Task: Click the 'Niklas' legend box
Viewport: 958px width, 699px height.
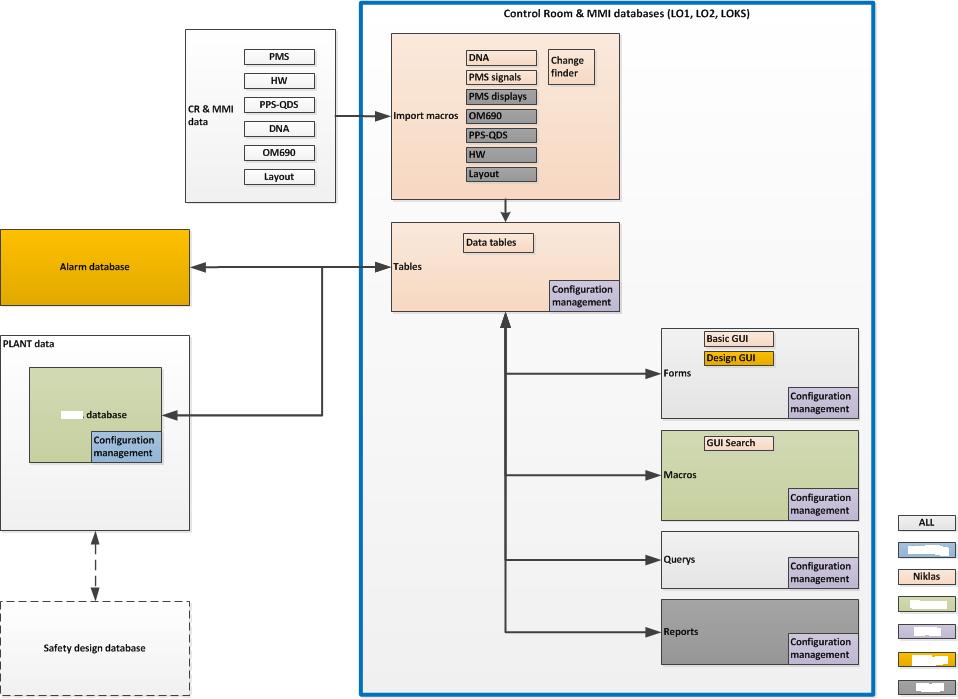Action: click(927, 577)
